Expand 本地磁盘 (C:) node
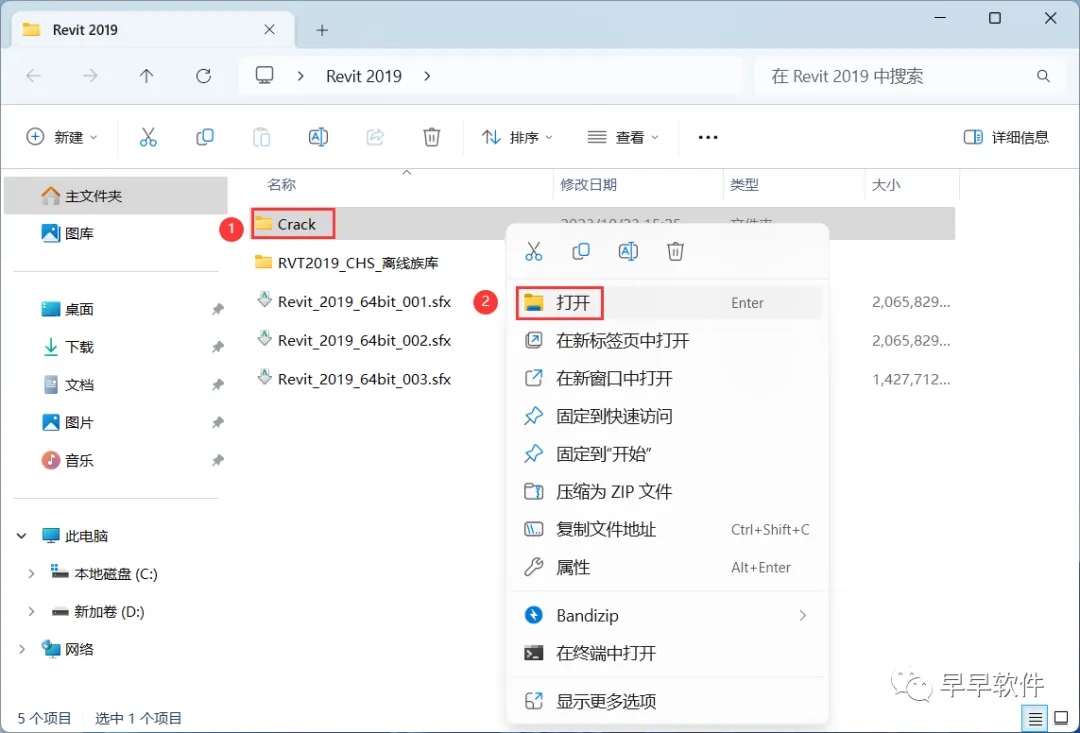Image resolution: width=1080 pixels, height=733 pixels. [x=31, y=573]
